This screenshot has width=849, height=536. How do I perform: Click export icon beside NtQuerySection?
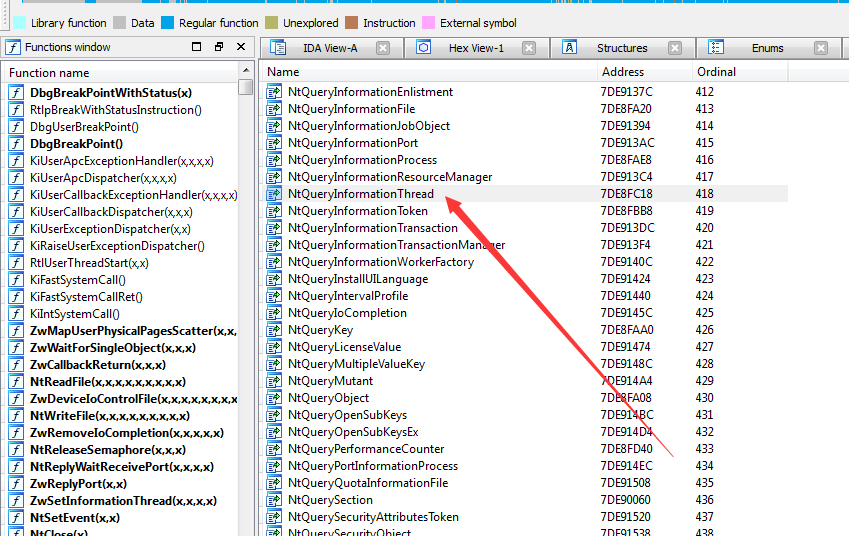(274, 500)
